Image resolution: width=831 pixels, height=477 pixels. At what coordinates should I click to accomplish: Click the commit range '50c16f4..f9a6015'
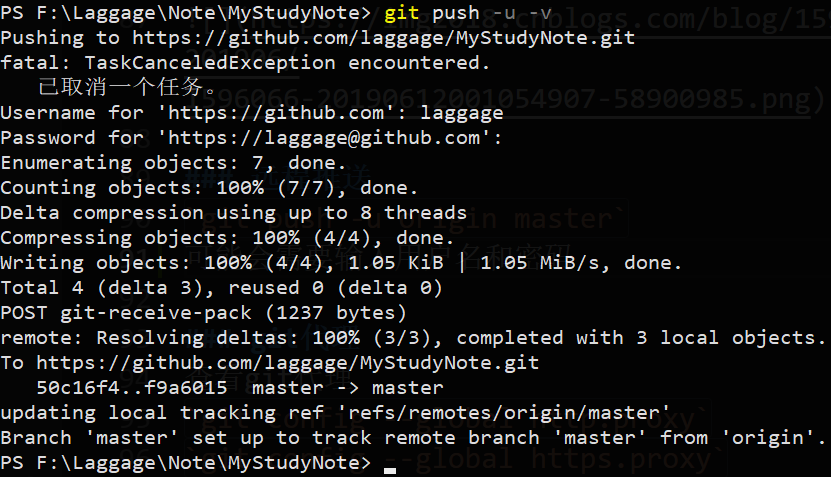[131, 387]
